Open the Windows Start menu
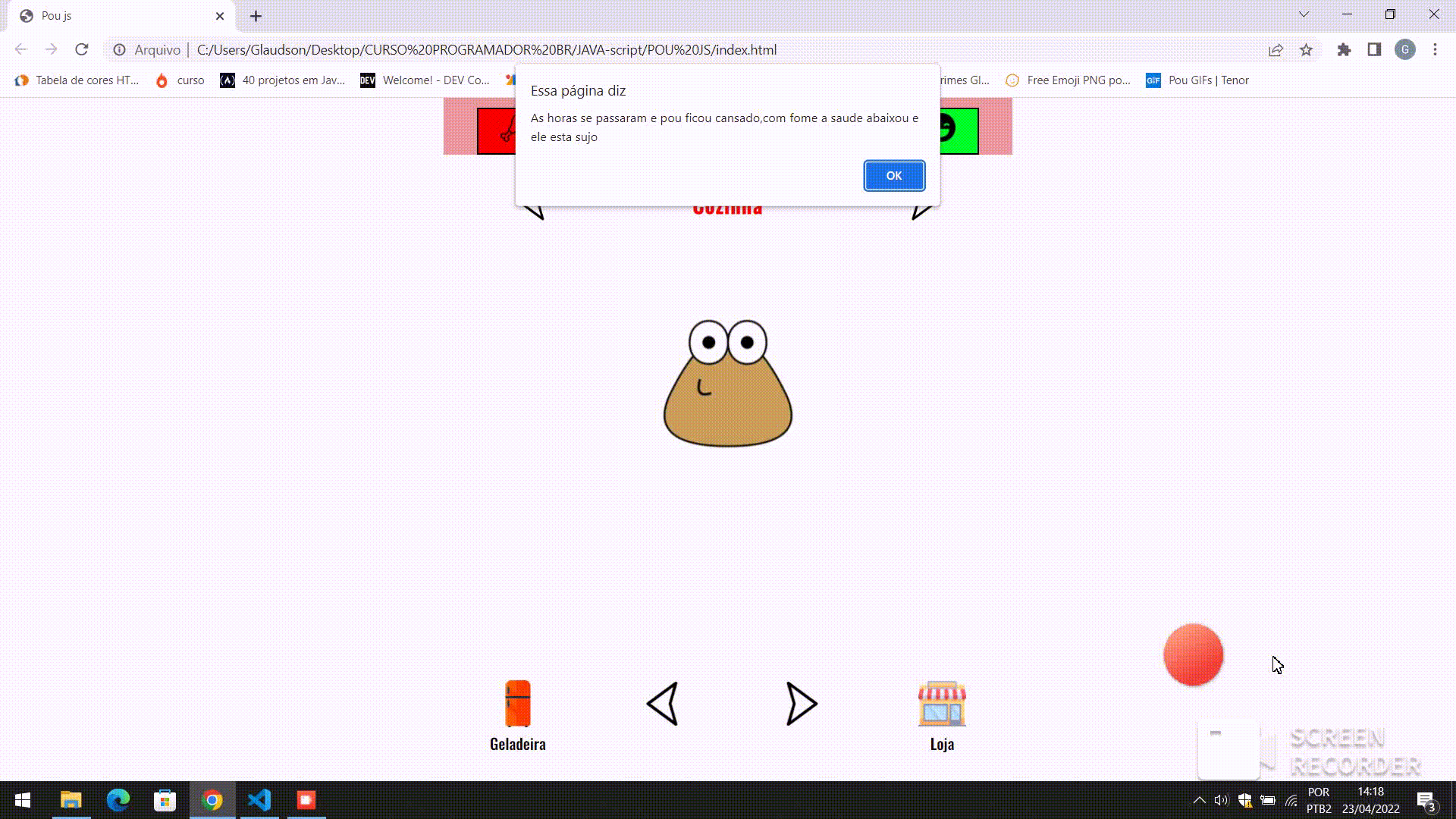Viewport: 1456px width, 819px height. click(23, 800)
